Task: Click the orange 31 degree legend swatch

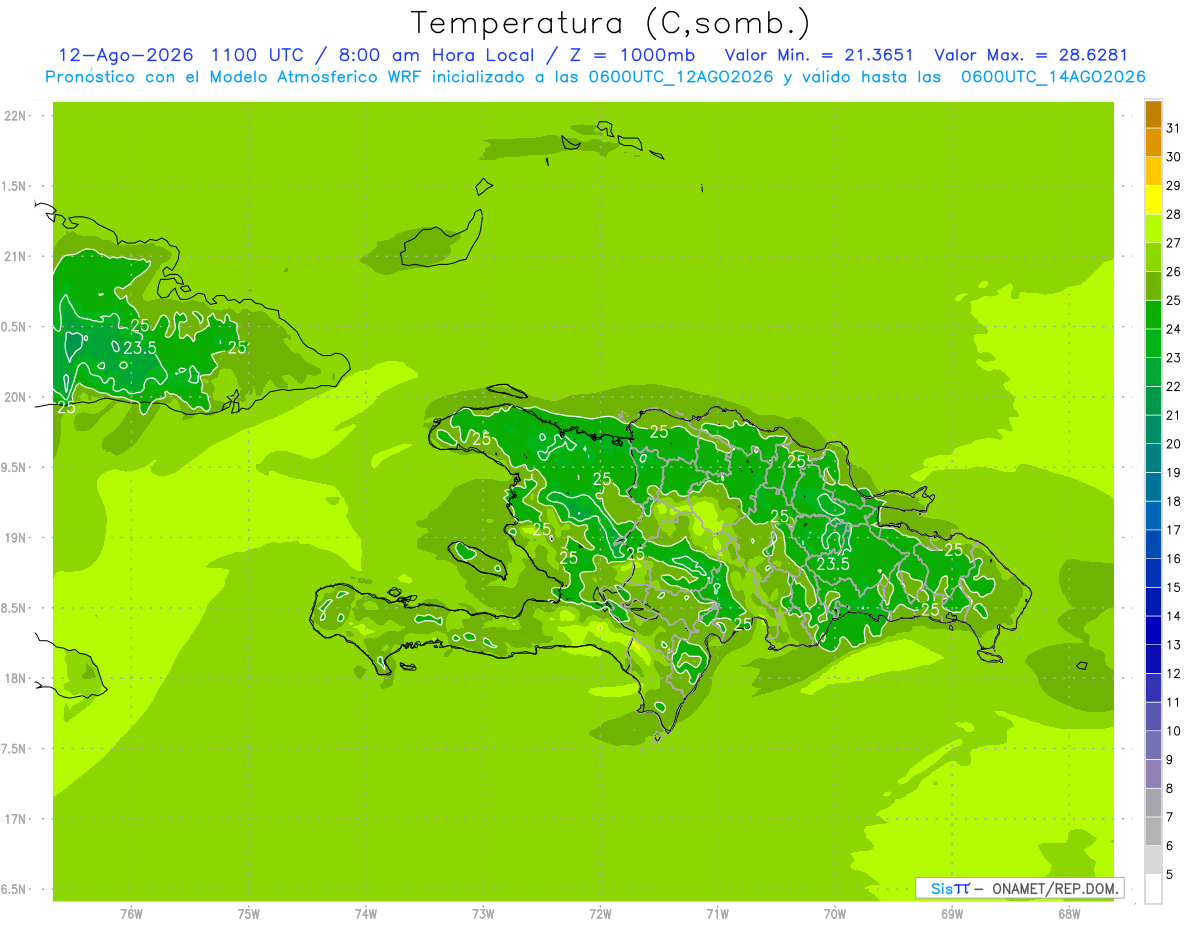Action: [1153, 115]
